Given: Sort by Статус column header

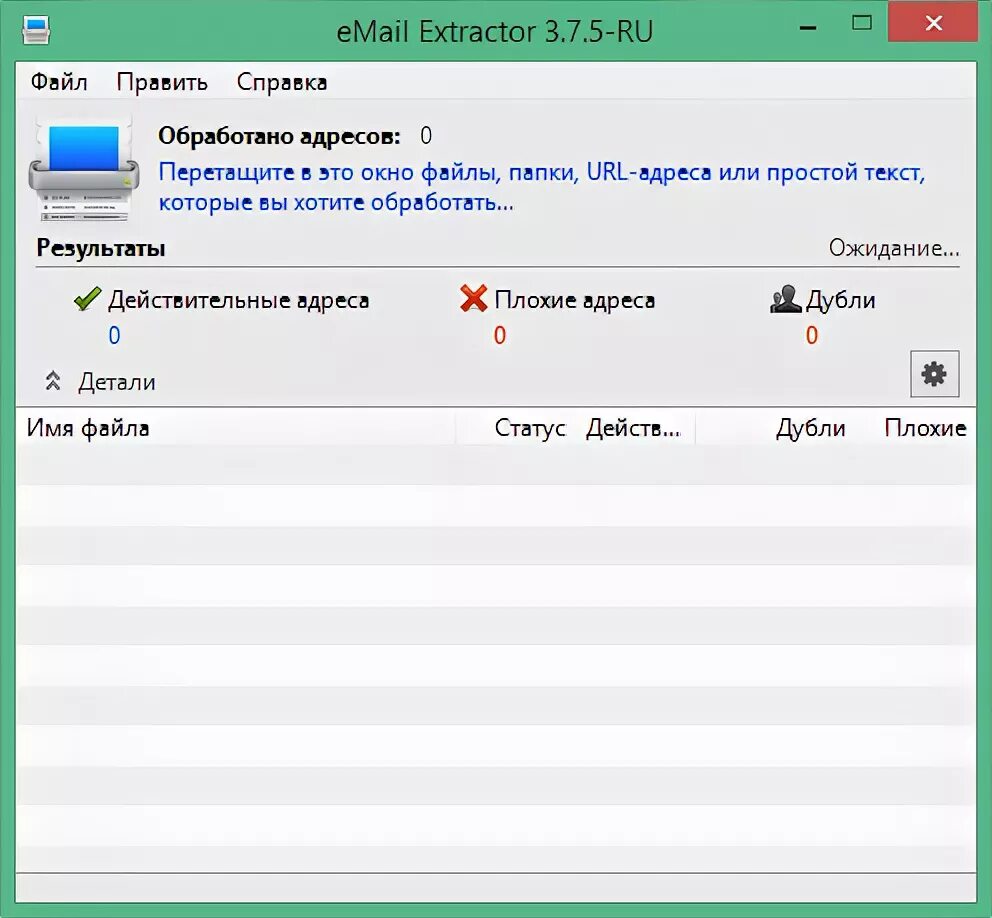Looking at the screenshot, I should [x=530, y=428].
